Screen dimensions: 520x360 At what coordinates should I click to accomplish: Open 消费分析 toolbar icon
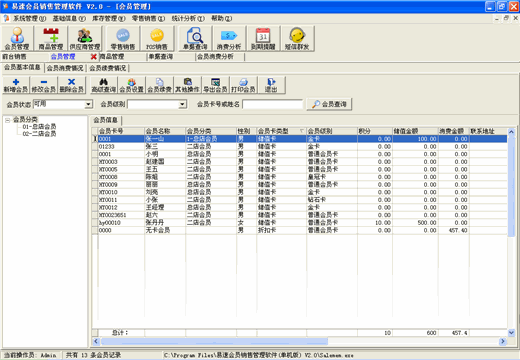click(x=229, y=39)
